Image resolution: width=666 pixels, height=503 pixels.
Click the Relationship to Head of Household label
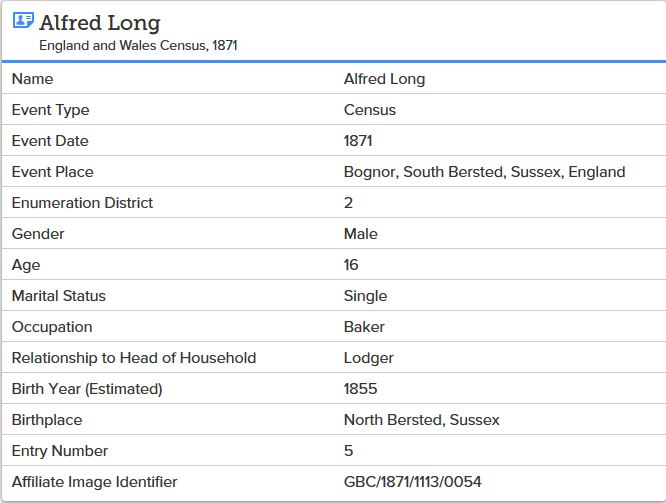134,358
